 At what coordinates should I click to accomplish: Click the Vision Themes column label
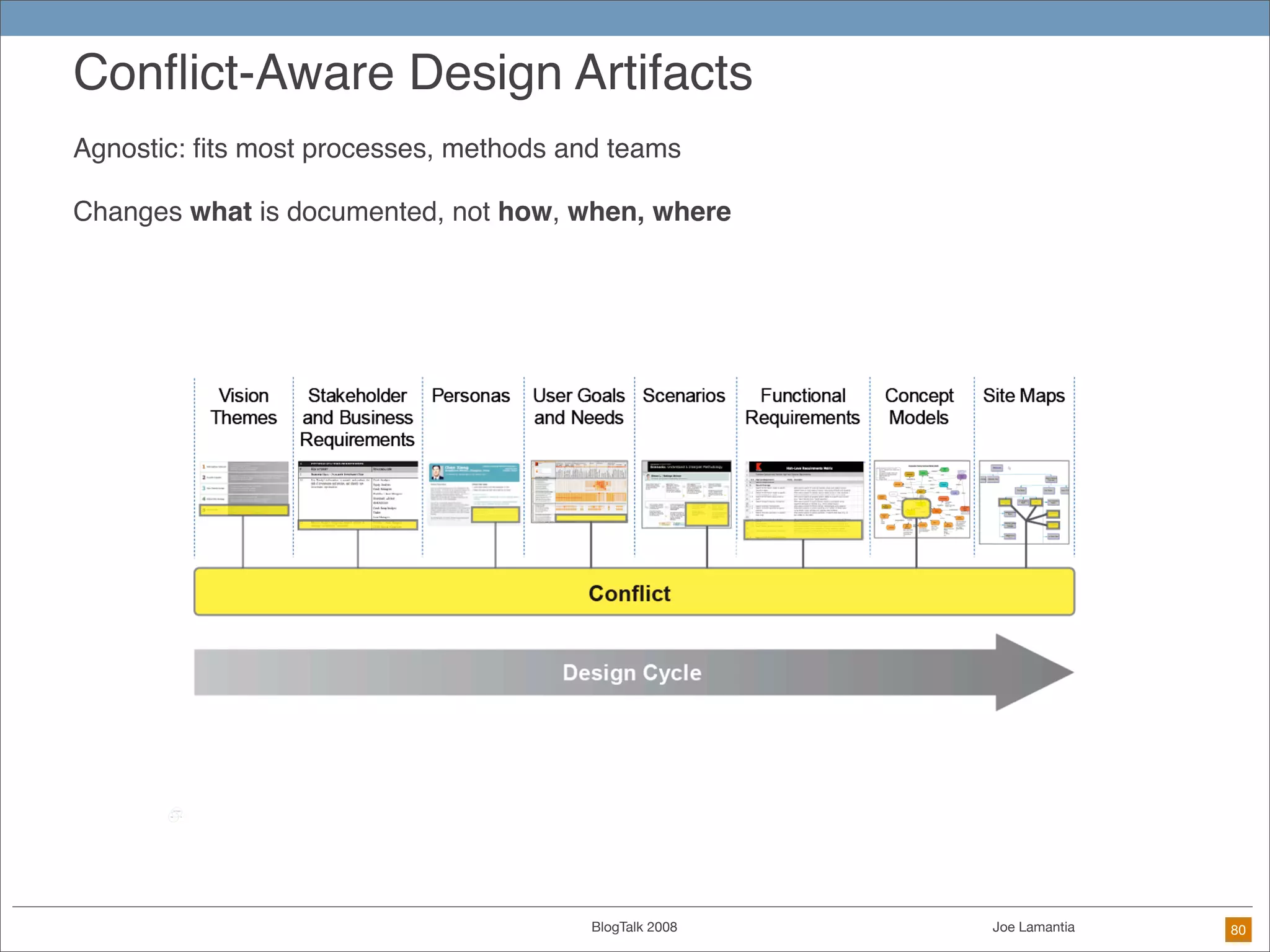tap(244, 407)
